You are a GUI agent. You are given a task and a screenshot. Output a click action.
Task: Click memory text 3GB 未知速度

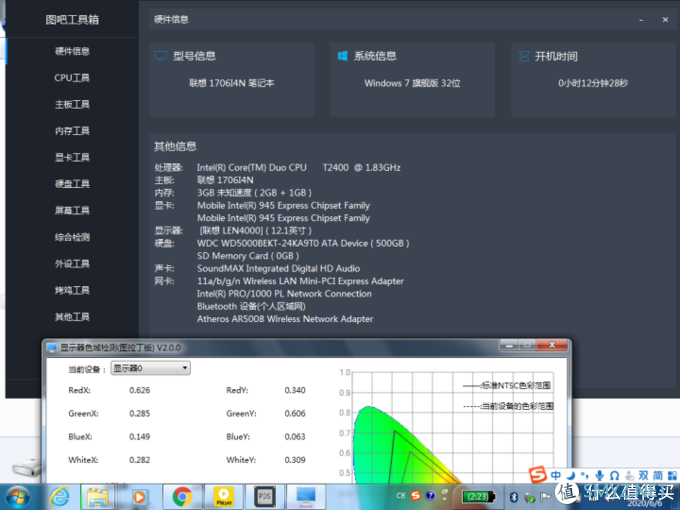click(254, 193)
